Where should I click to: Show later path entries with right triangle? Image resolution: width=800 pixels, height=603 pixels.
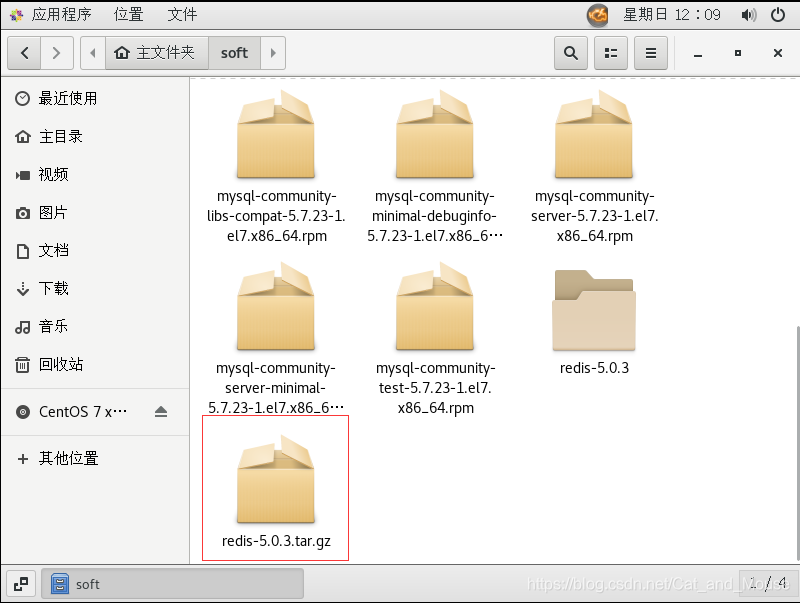273,53
